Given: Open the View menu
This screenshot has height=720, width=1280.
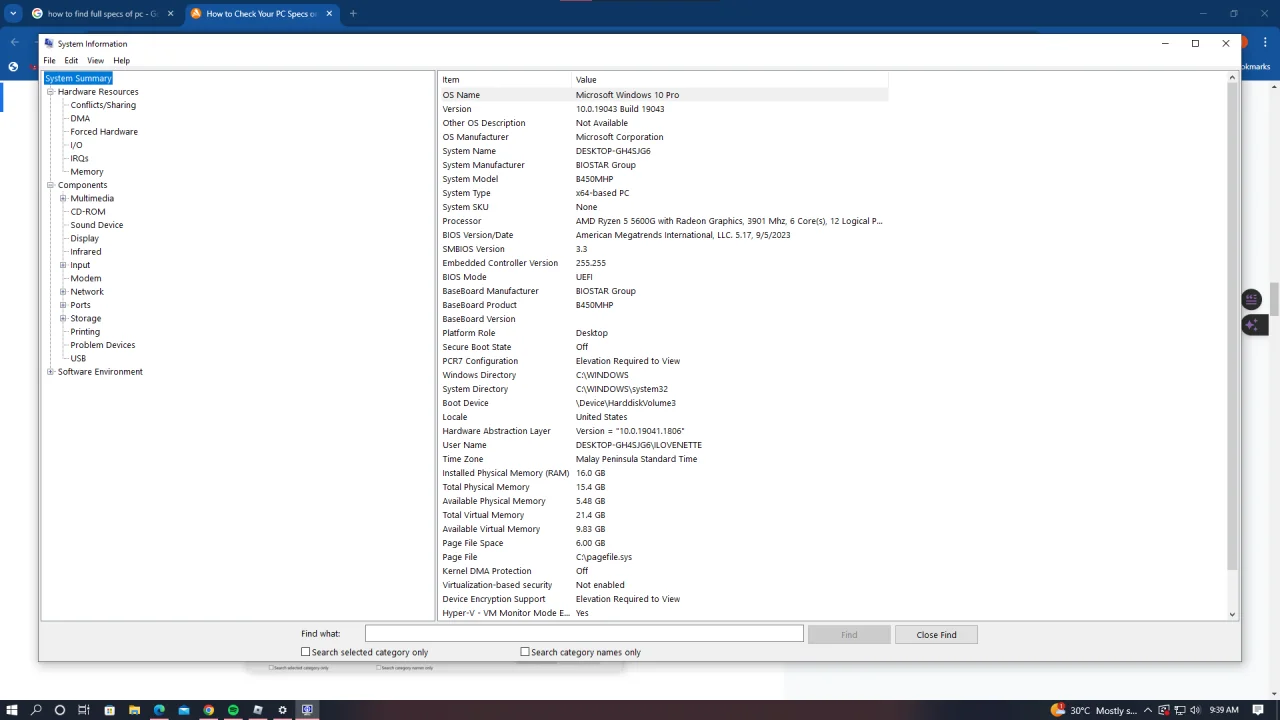Looking at the screenshot, I should point(95,61).
